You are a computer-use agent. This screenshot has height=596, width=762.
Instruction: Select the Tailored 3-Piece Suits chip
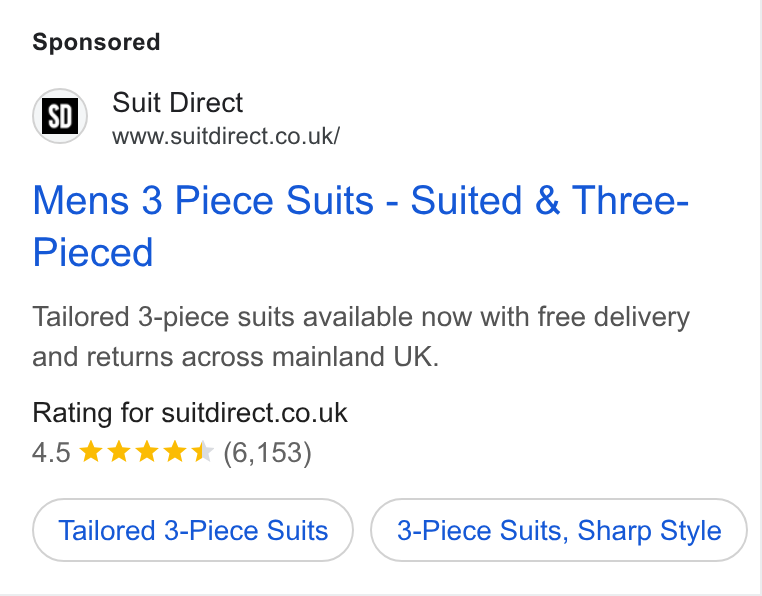(193, 530)
